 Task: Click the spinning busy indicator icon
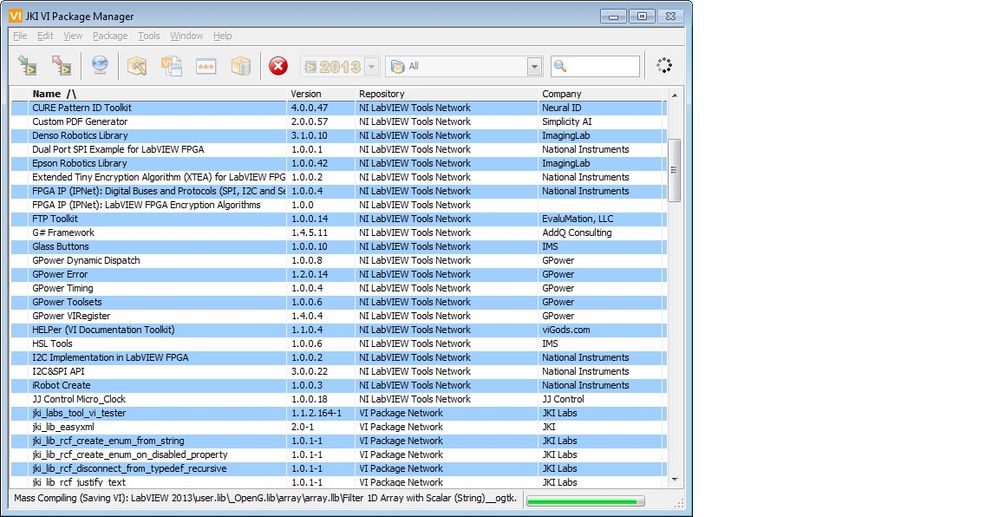665,65
